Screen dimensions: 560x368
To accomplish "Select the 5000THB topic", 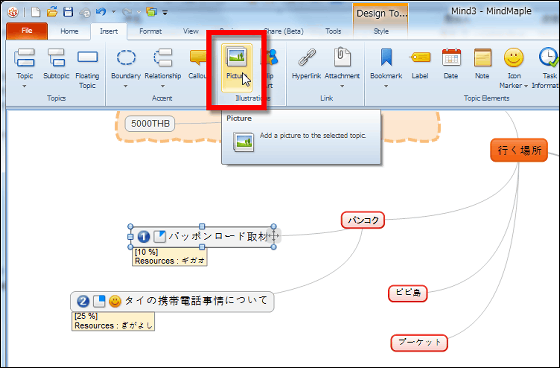I will click(x=150, y=124).
